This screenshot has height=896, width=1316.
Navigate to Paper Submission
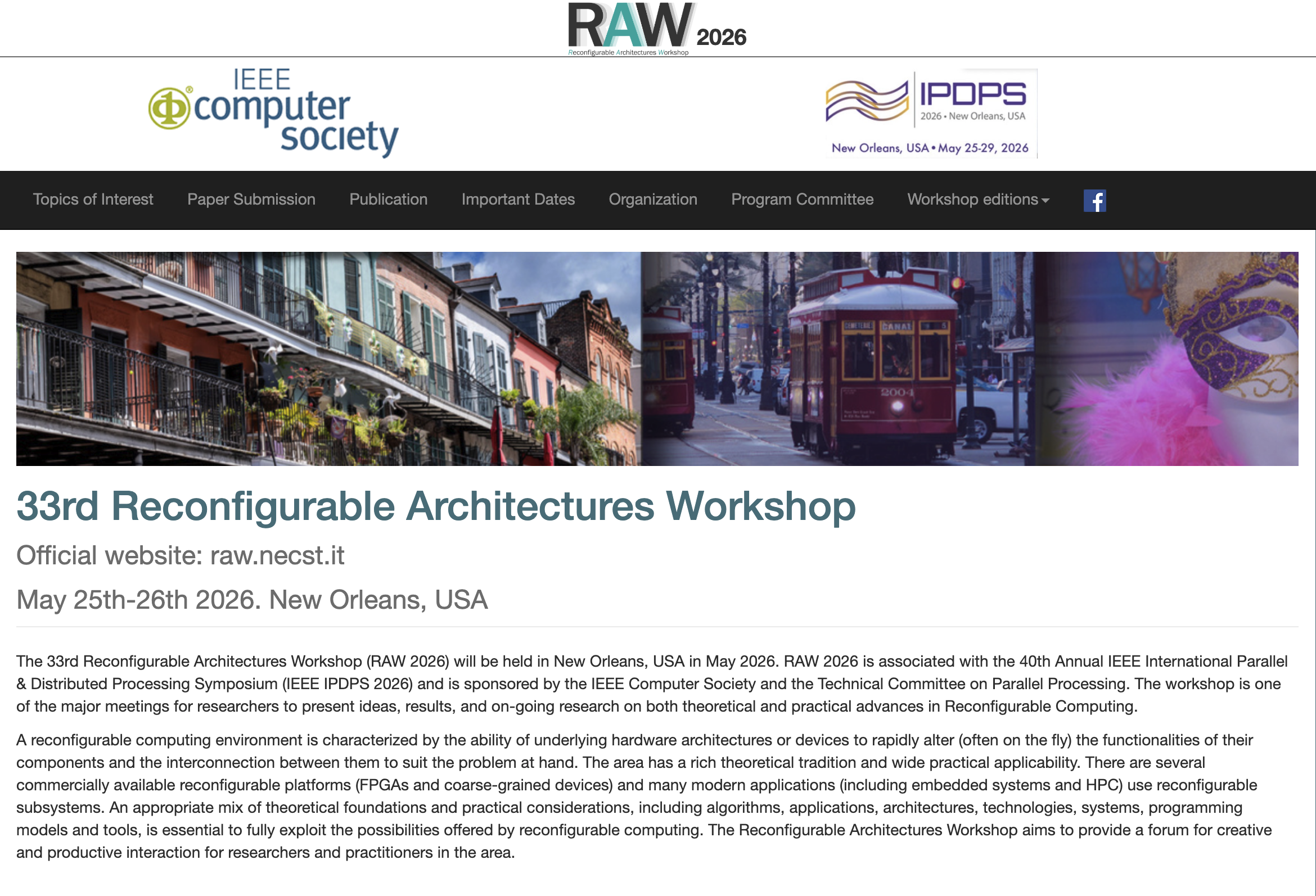[251, 199]
